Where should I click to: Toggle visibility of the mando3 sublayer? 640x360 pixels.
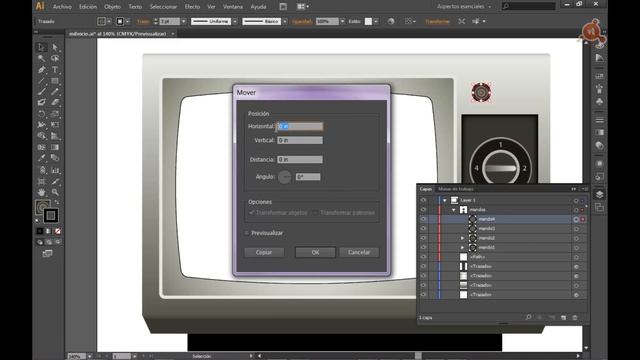pyautogui.click(x=423, y=229)
